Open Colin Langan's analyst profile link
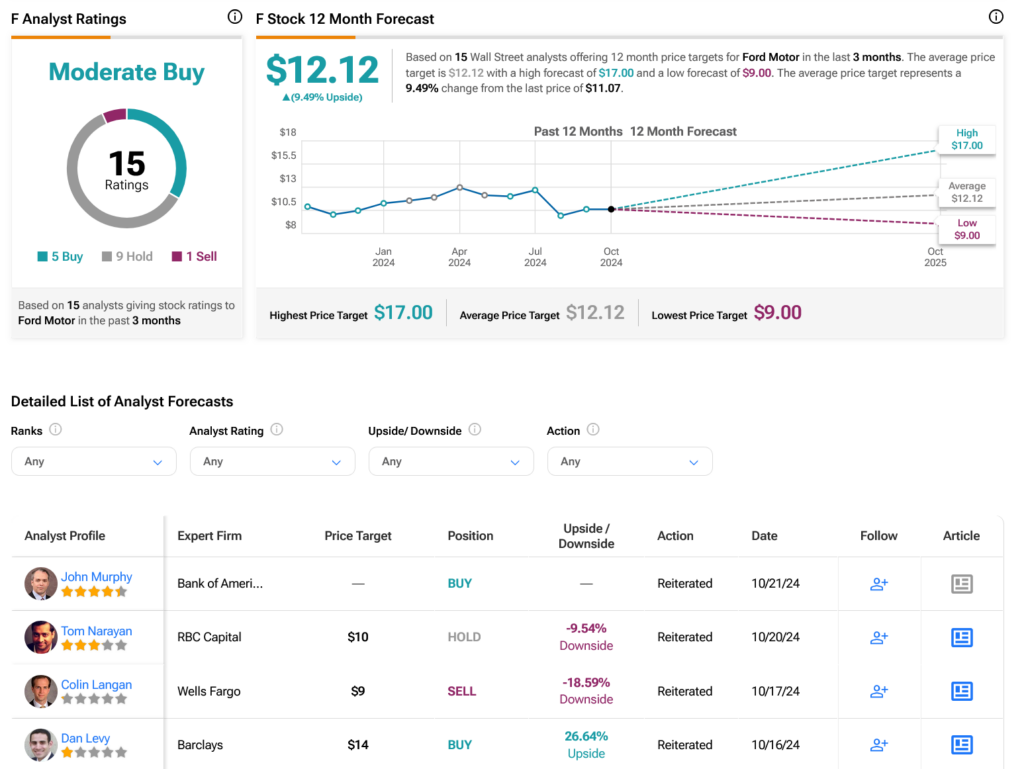This screenshot has width=1024, height=769. pyautogui.click(x=96, y=685)
